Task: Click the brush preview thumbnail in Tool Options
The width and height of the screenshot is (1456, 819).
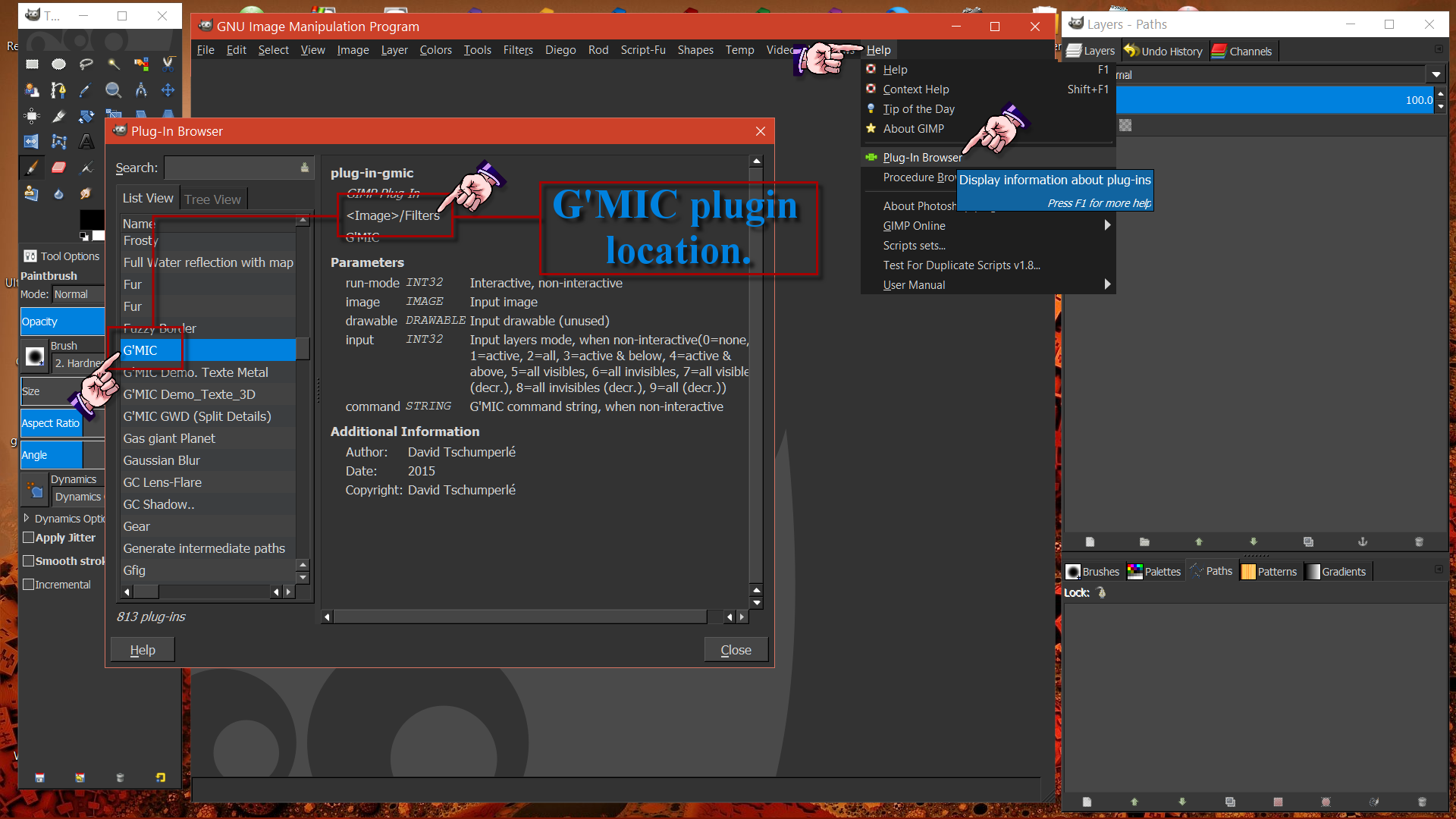Action: pyautogui.click(x=35, y=356)
